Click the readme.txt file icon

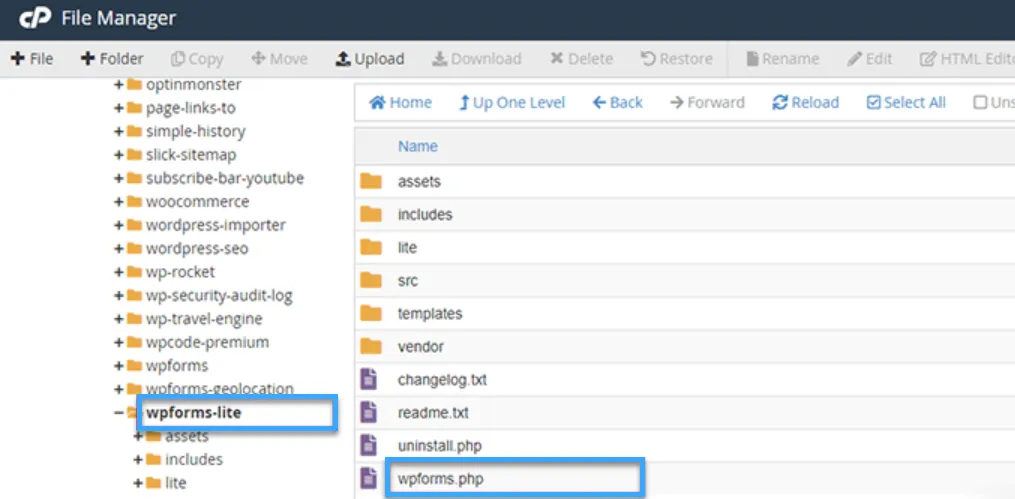[368, 412]
